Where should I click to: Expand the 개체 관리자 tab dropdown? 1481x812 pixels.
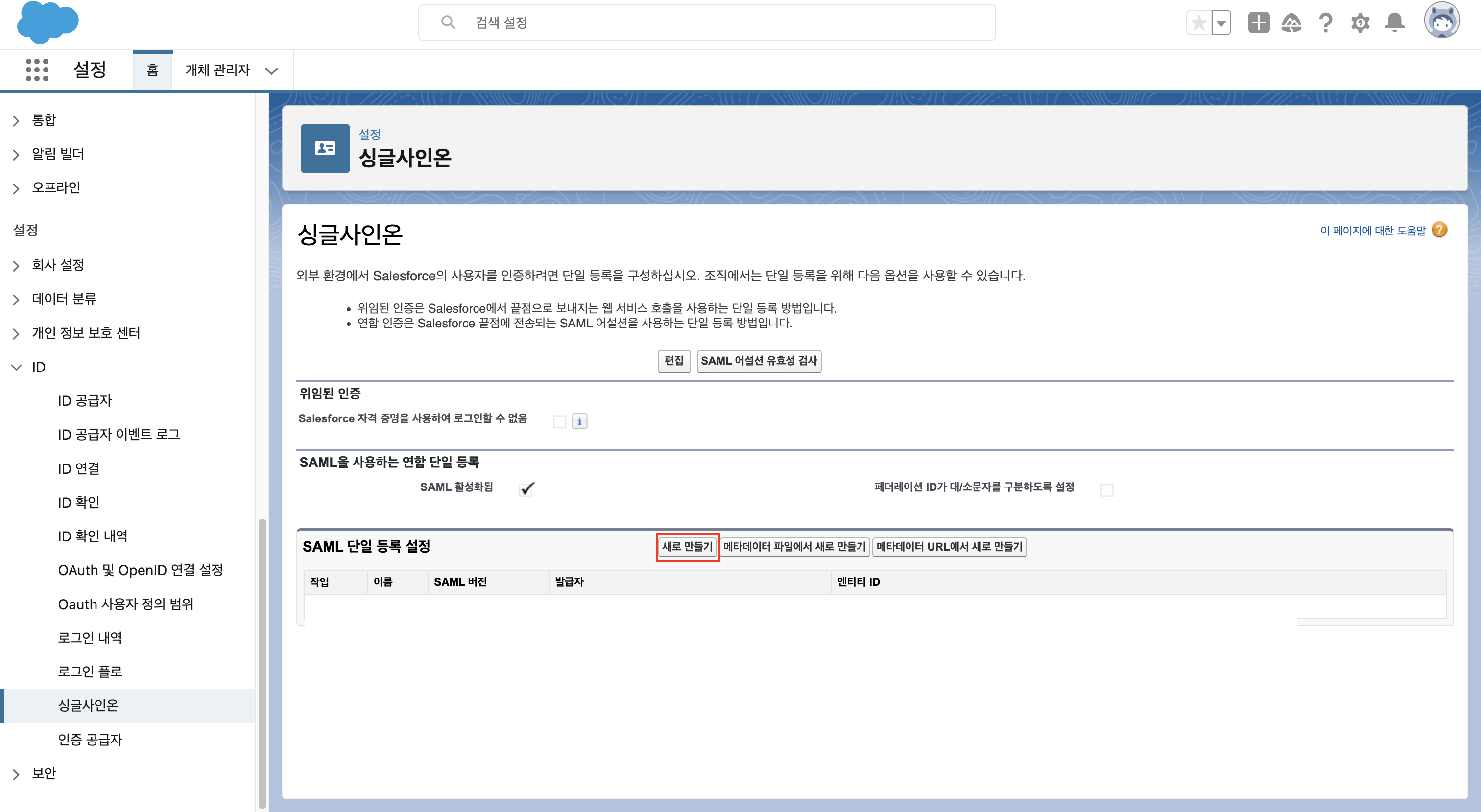coord(271,71)
